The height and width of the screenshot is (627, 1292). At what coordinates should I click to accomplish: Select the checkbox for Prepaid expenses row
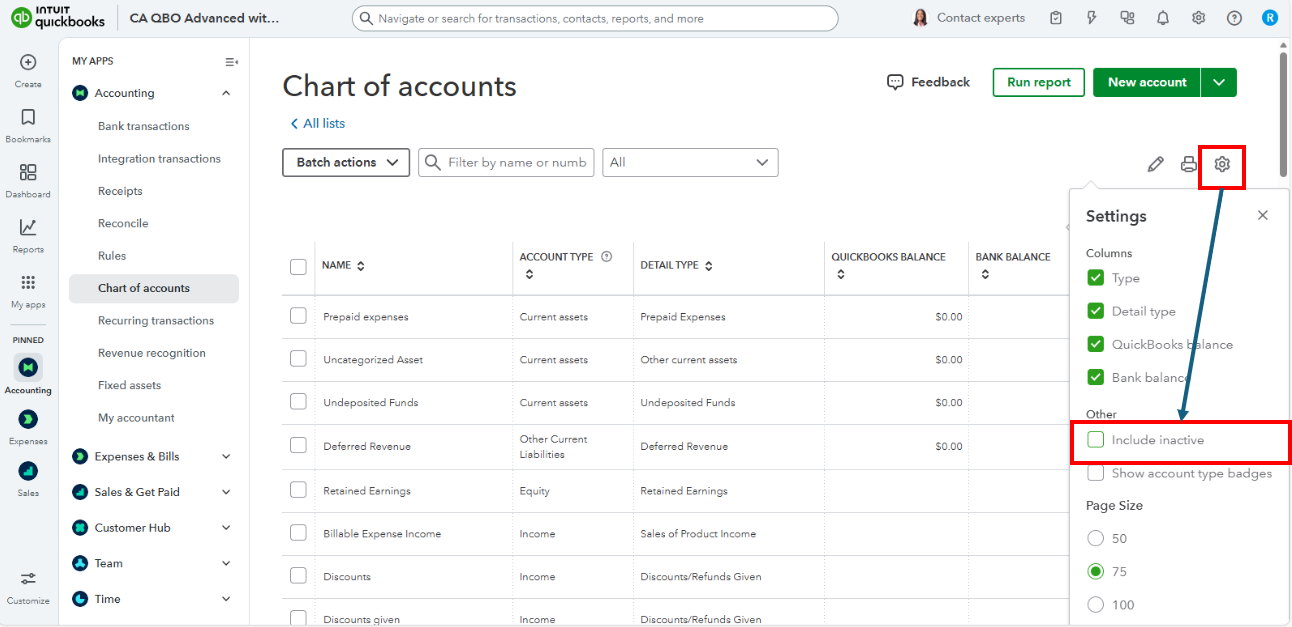[298, 316]
